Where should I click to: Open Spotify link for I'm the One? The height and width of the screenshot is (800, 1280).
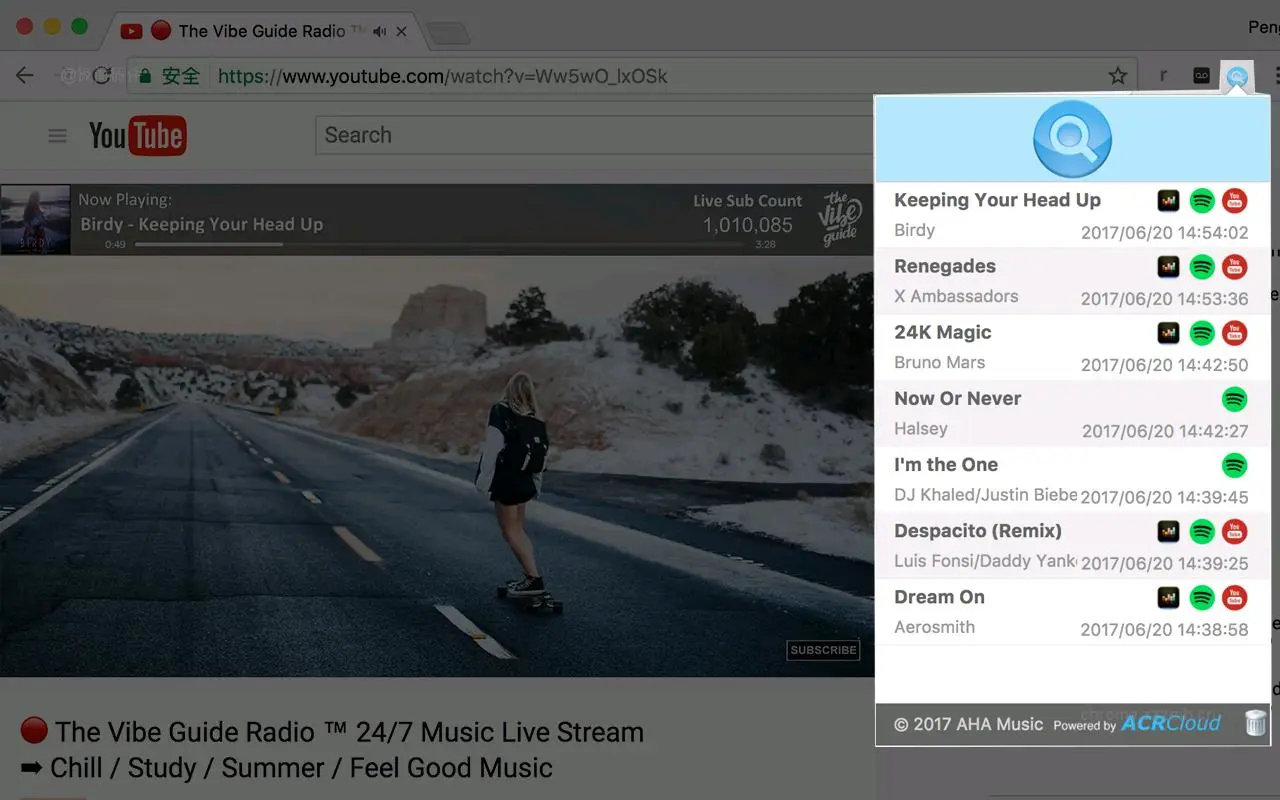pos(1235,465)
